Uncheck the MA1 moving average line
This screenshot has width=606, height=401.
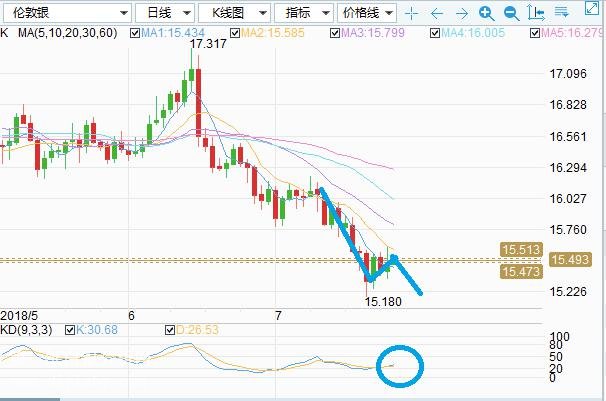point(135,33)
